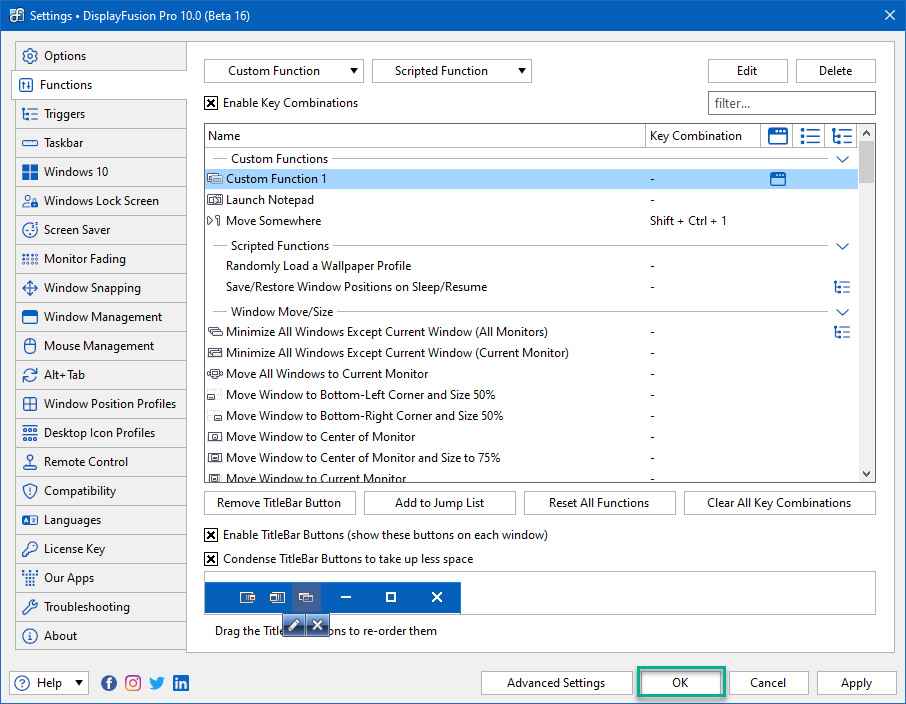Viewport: 906px width, 704px height.
Task: Open the License Key section
Action: point(101,549)
